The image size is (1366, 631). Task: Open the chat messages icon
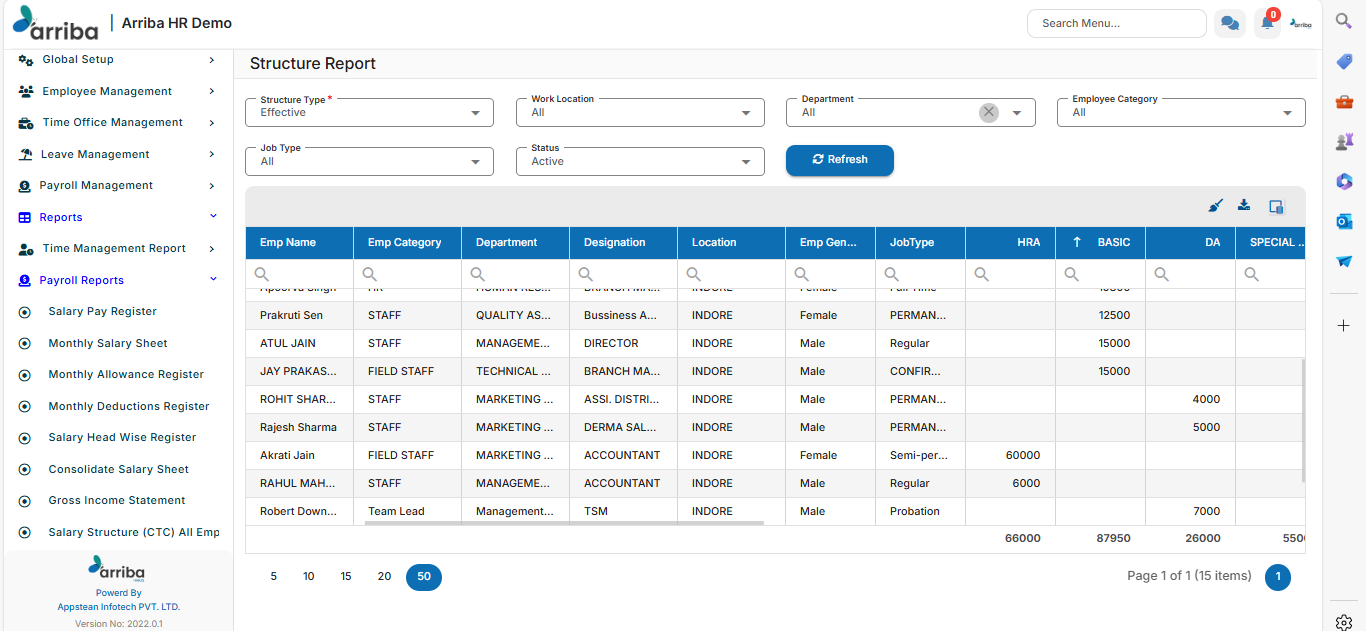[1230, 23]
